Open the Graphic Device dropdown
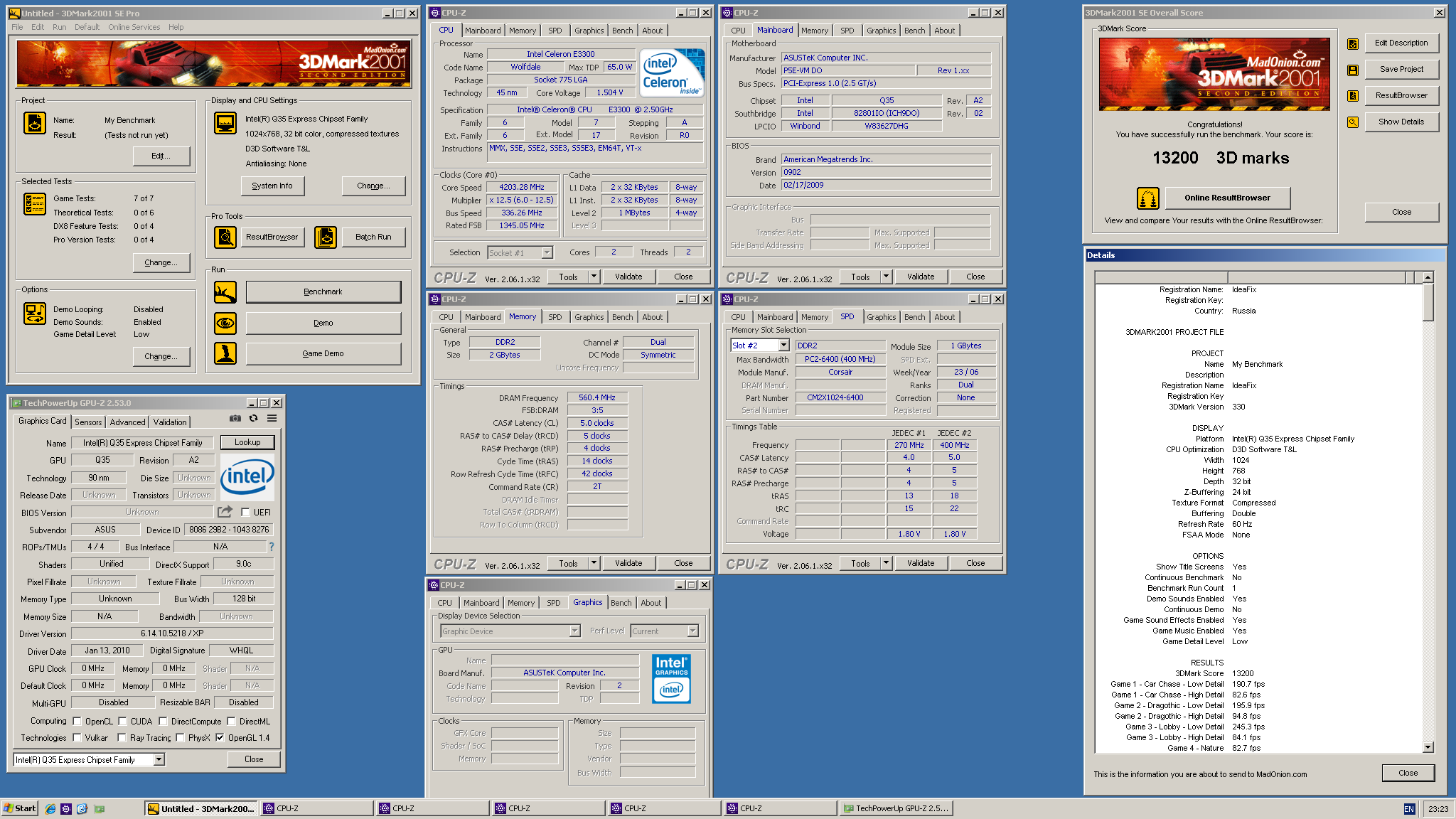Screen dimensions: 1456x819 [x=574, y=631]
